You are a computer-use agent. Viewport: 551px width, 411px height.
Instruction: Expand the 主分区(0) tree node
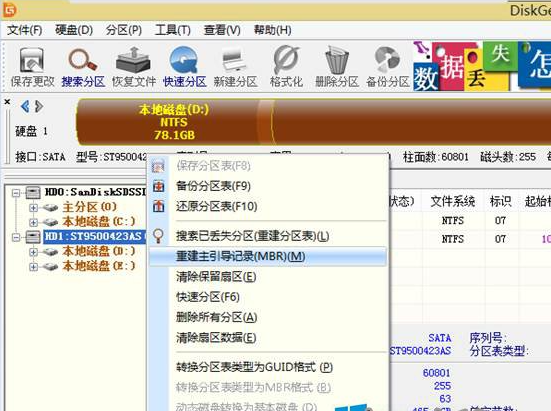click(33, 208)
